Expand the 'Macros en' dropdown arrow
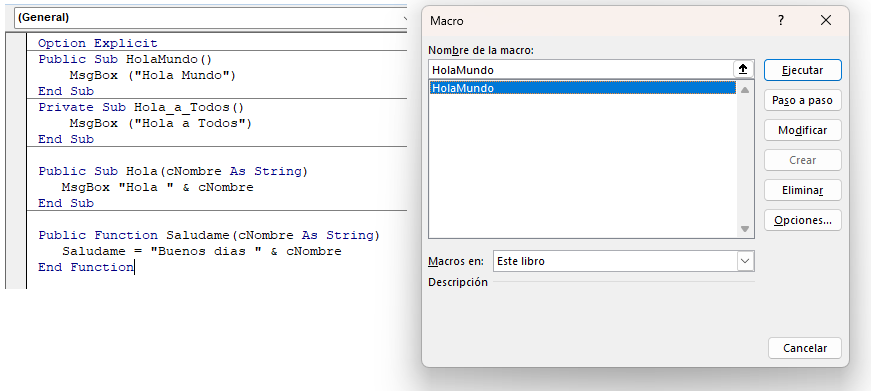Image resolution: width=871 pixels, height=391 pixels. pos(745,261)
